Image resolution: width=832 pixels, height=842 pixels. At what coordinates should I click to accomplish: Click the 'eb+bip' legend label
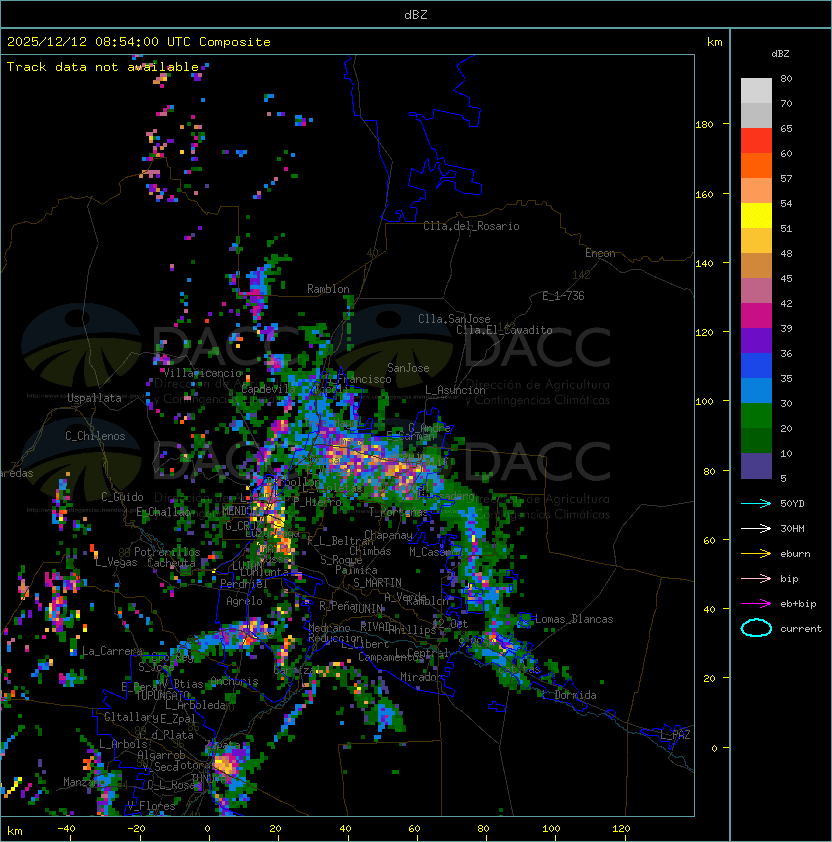(x=798, y=604)
